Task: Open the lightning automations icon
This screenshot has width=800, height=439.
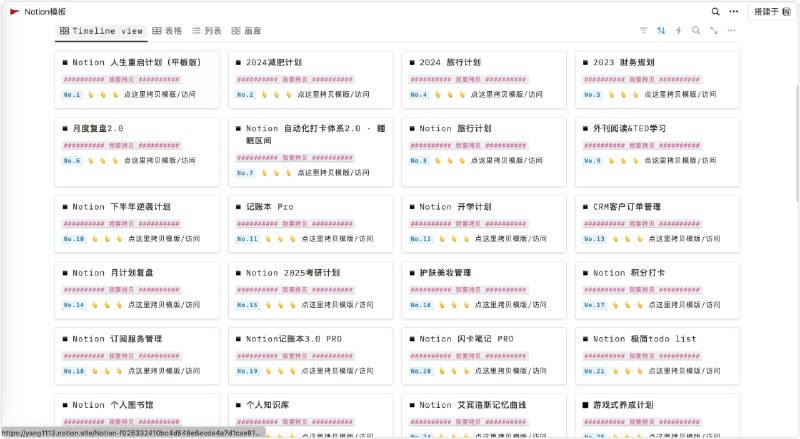Action: 679,31
